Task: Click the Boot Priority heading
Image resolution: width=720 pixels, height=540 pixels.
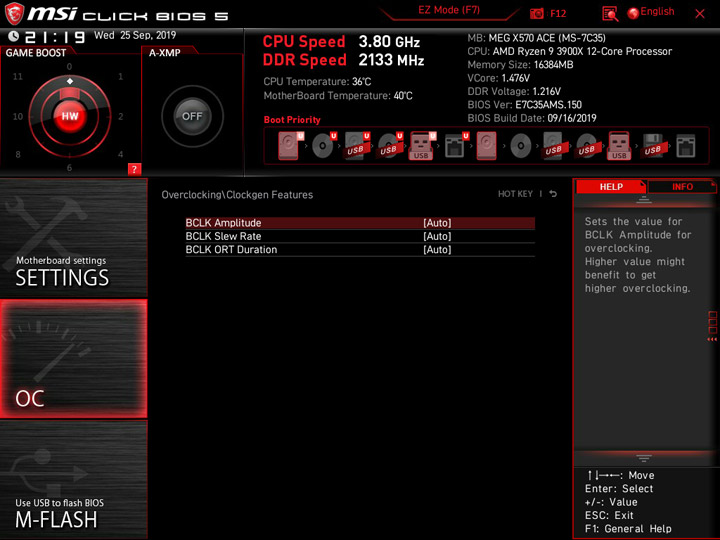Action: [292, 120]
